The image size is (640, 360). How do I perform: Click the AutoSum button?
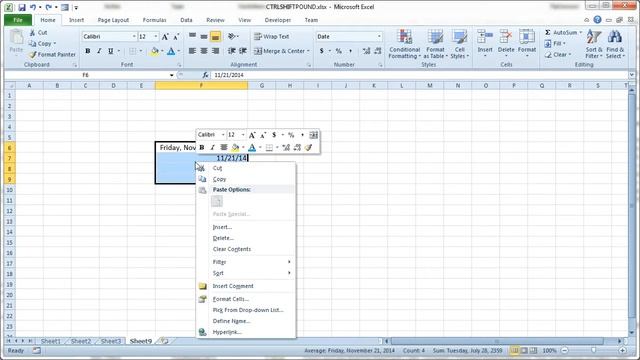pyautogui.click(x=560, y=32)
